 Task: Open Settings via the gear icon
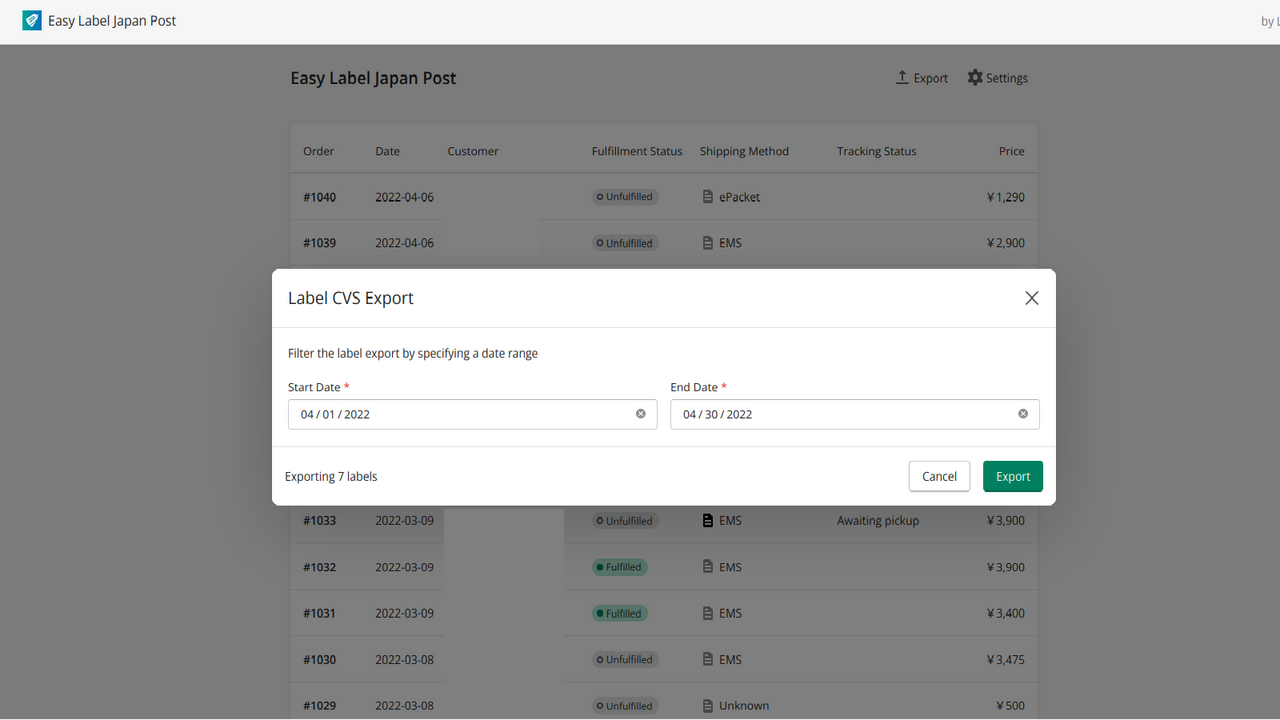click(x=975, y=77)
